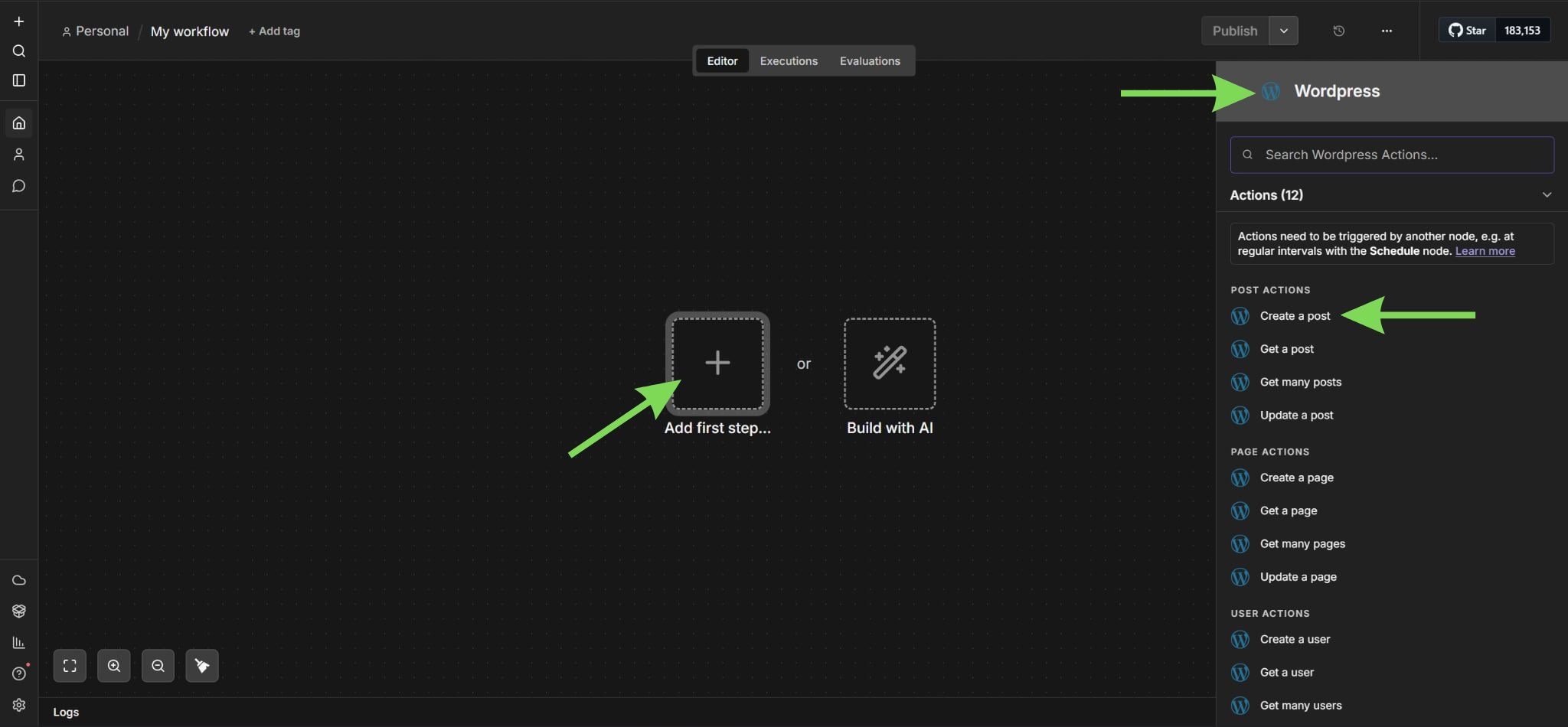Click the Learn more link
Image resolution: width=1568 pixels, height=727 pixels.
tap(1485, 251)
